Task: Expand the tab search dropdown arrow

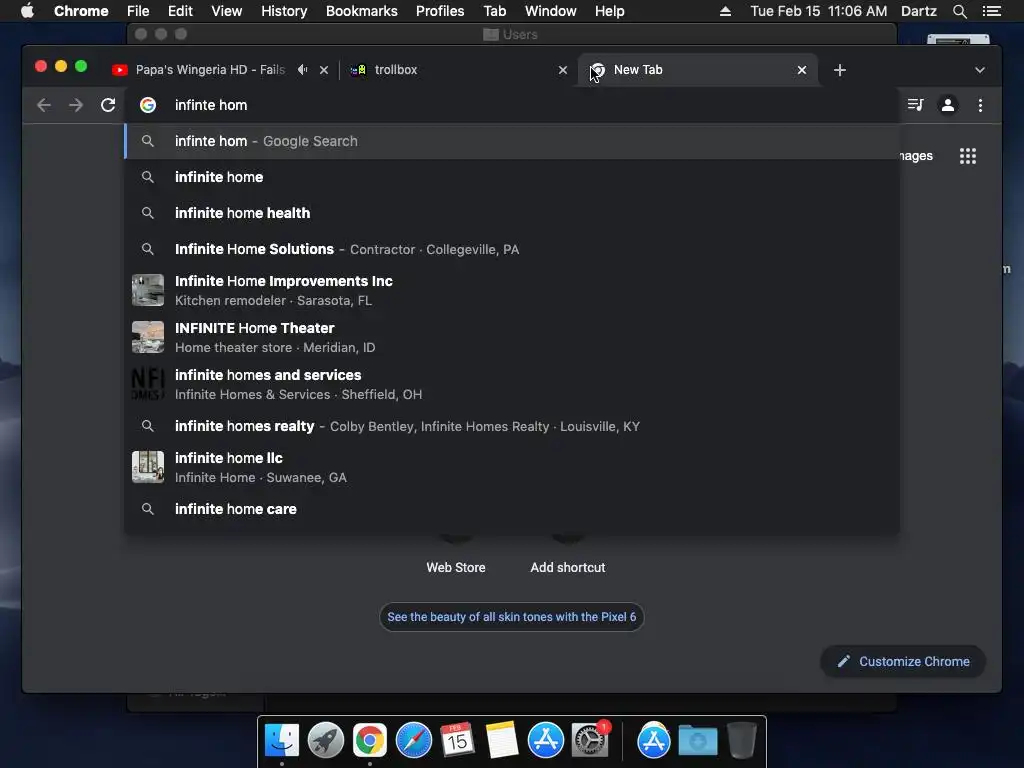Action: [980, 70]
